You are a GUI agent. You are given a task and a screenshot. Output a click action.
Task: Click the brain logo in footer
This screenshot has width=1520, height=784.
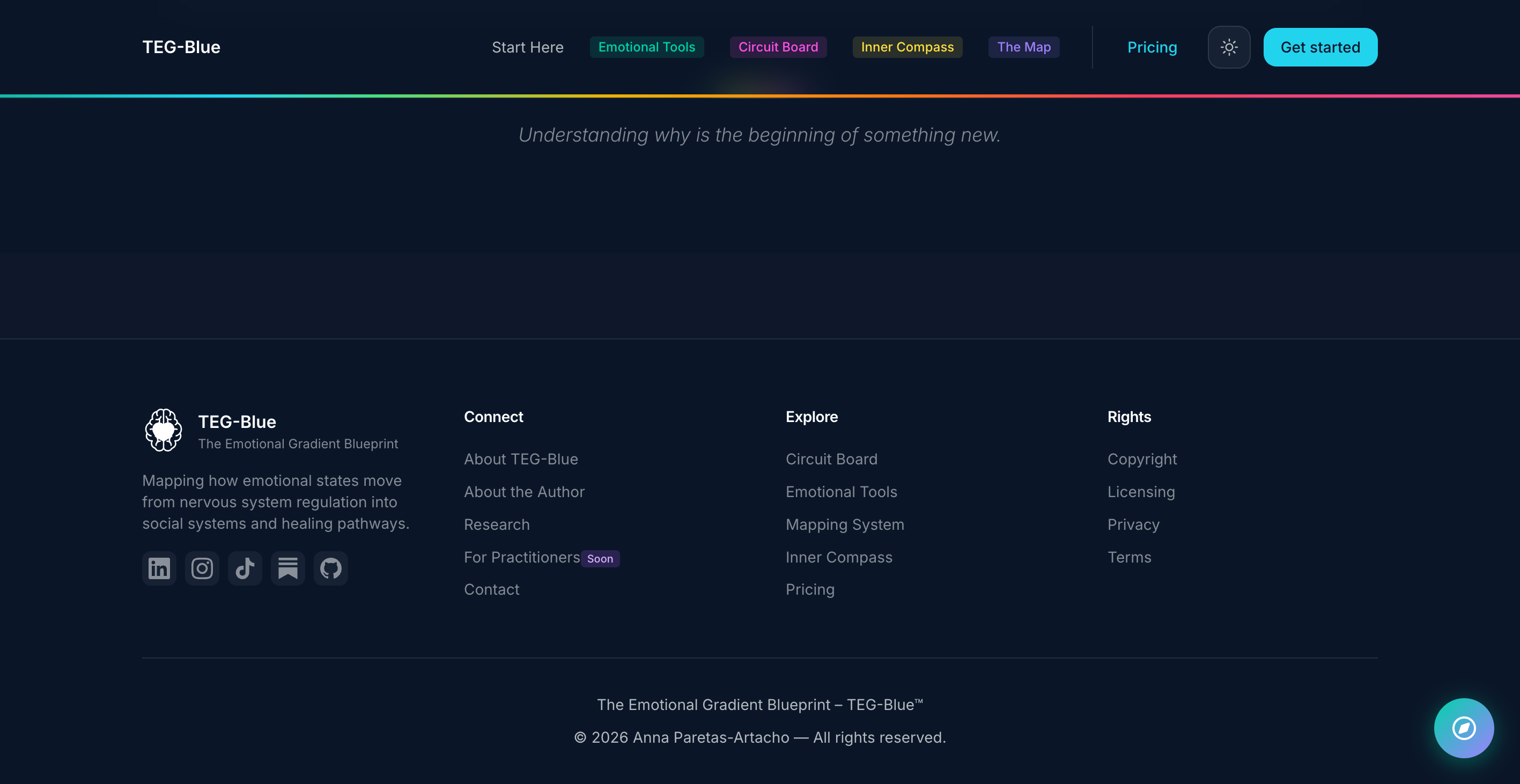click(164, 430)
